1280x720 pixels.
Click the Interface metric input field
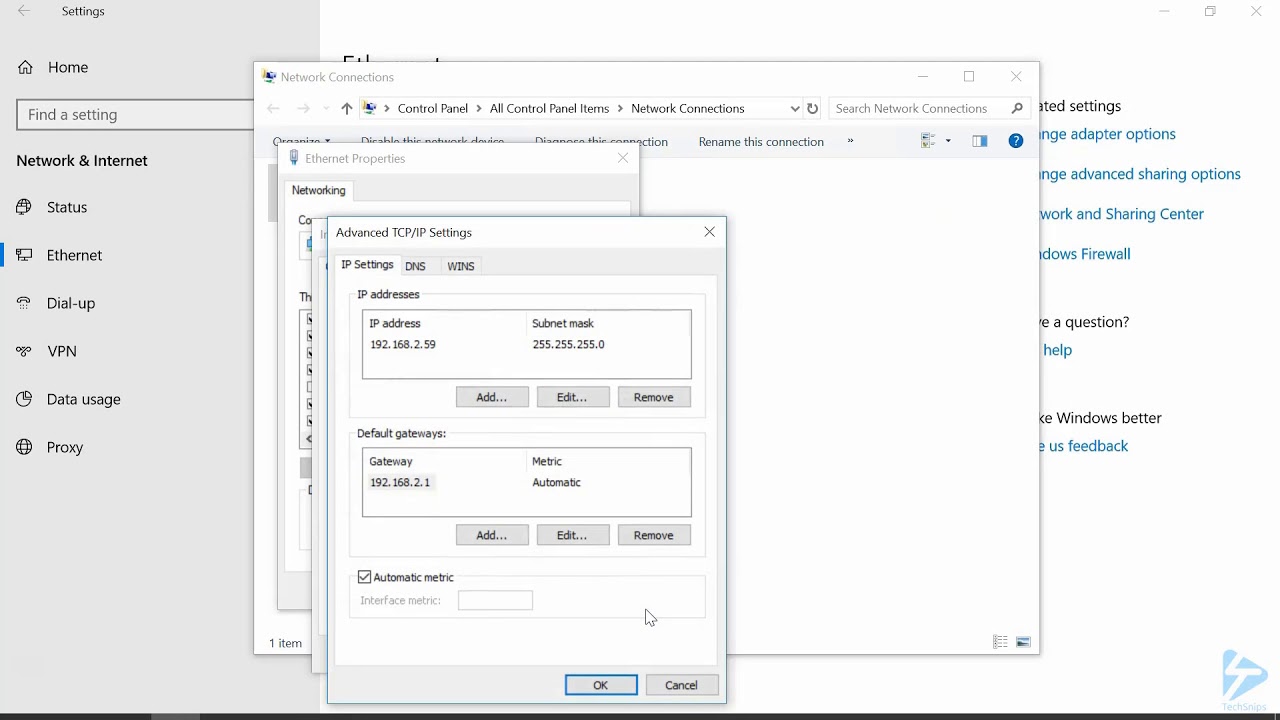pyautogui.click(x=495, y=600)
